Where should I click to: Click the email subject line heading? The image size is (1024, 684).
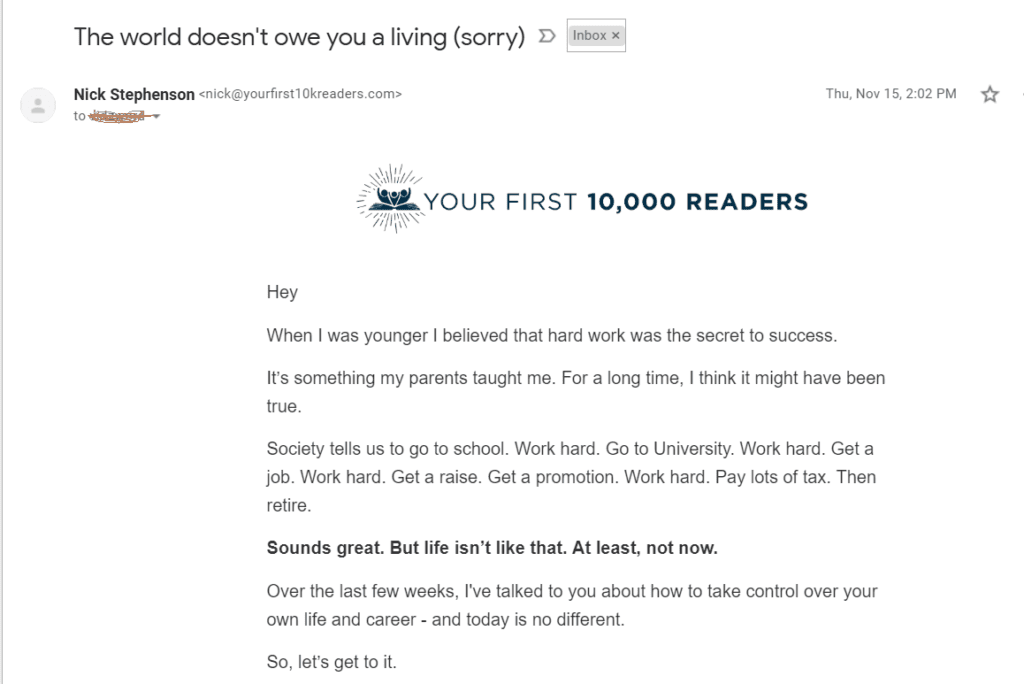tap(299, 37)
